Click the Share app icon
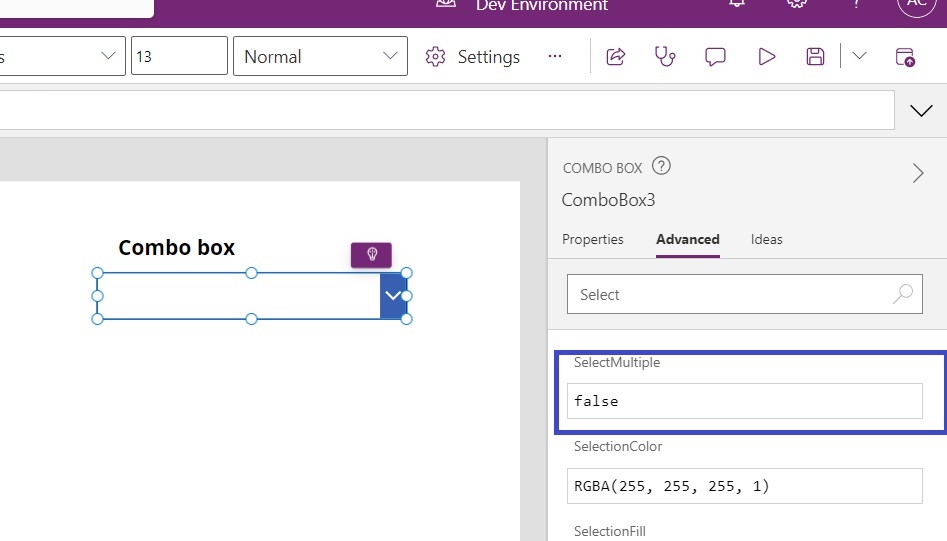This screenshot has width=947, height=541. click(x=616, y=57)
